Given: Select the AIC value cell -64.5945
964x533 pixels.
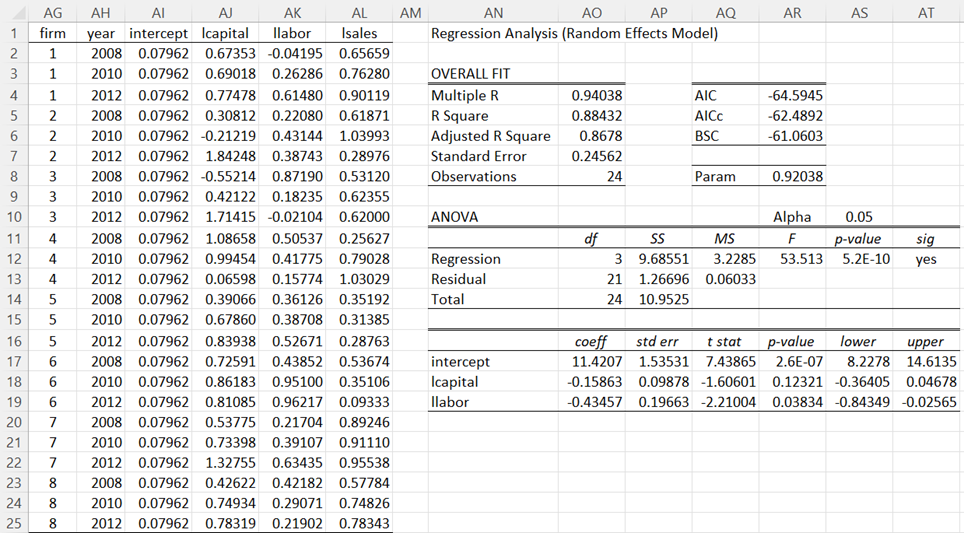Looking at the screenshot, I should pos(794,95).
